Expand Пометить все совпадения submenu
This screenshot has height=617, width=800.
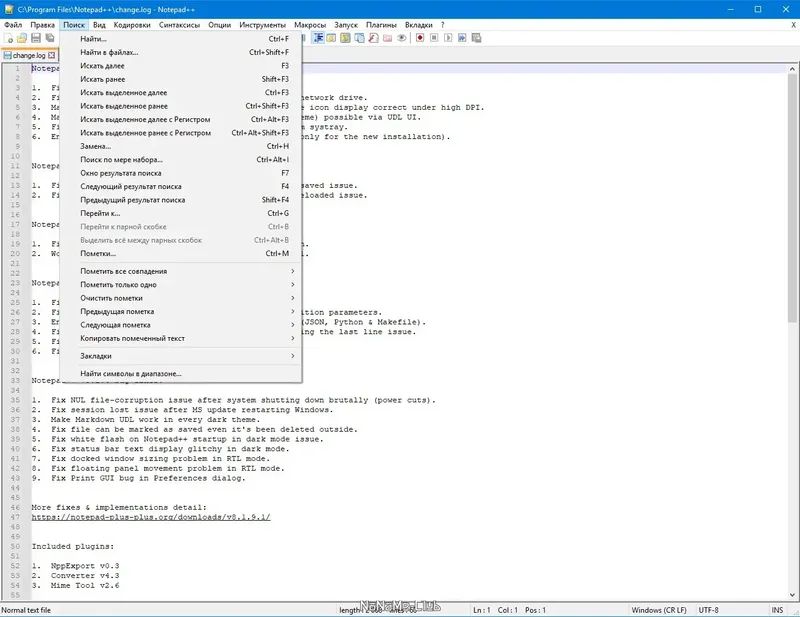pyautogui.click(x=181, y=271)
